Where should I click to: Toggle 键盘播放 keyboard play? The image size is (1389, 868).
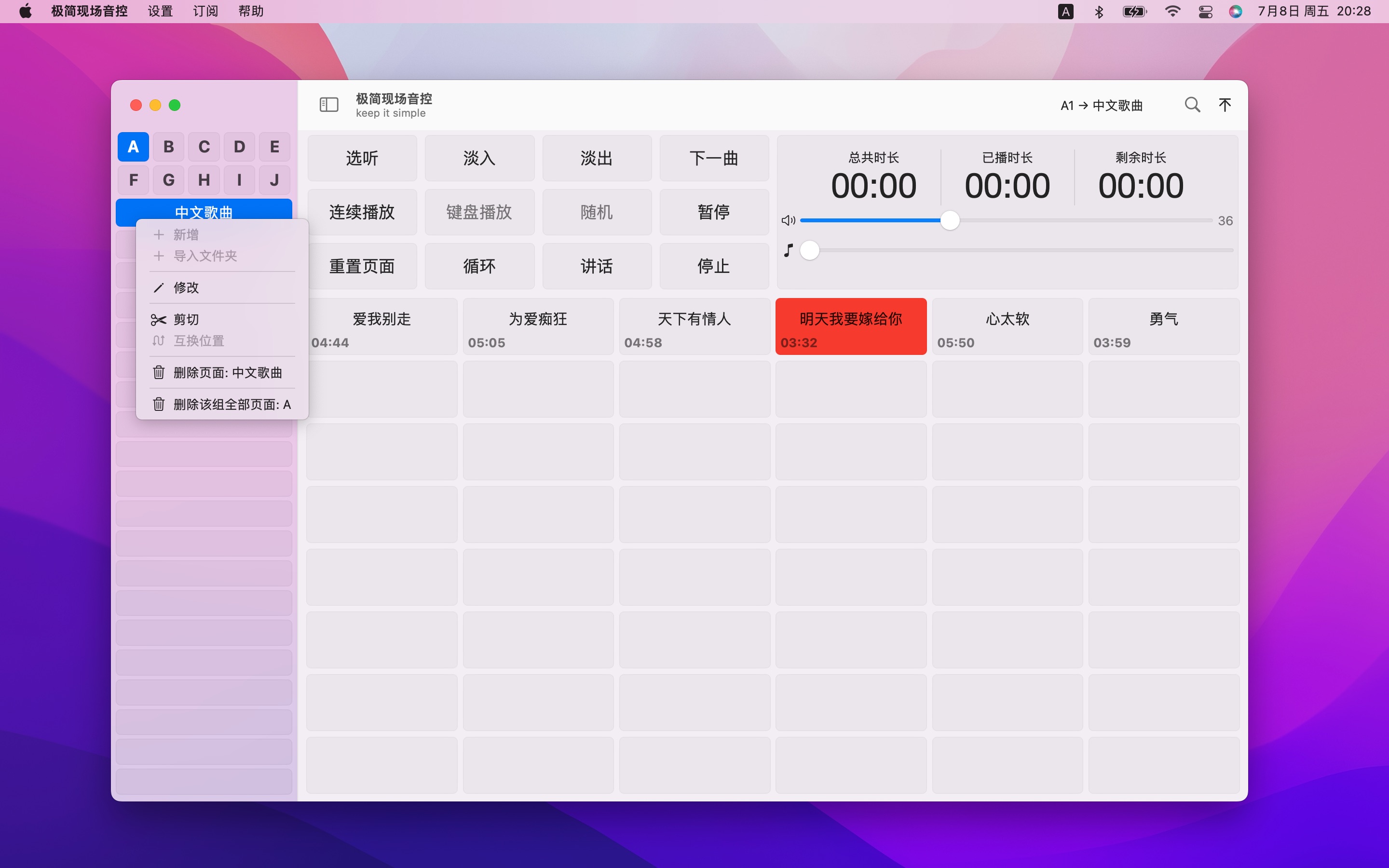tap(479, 212)
